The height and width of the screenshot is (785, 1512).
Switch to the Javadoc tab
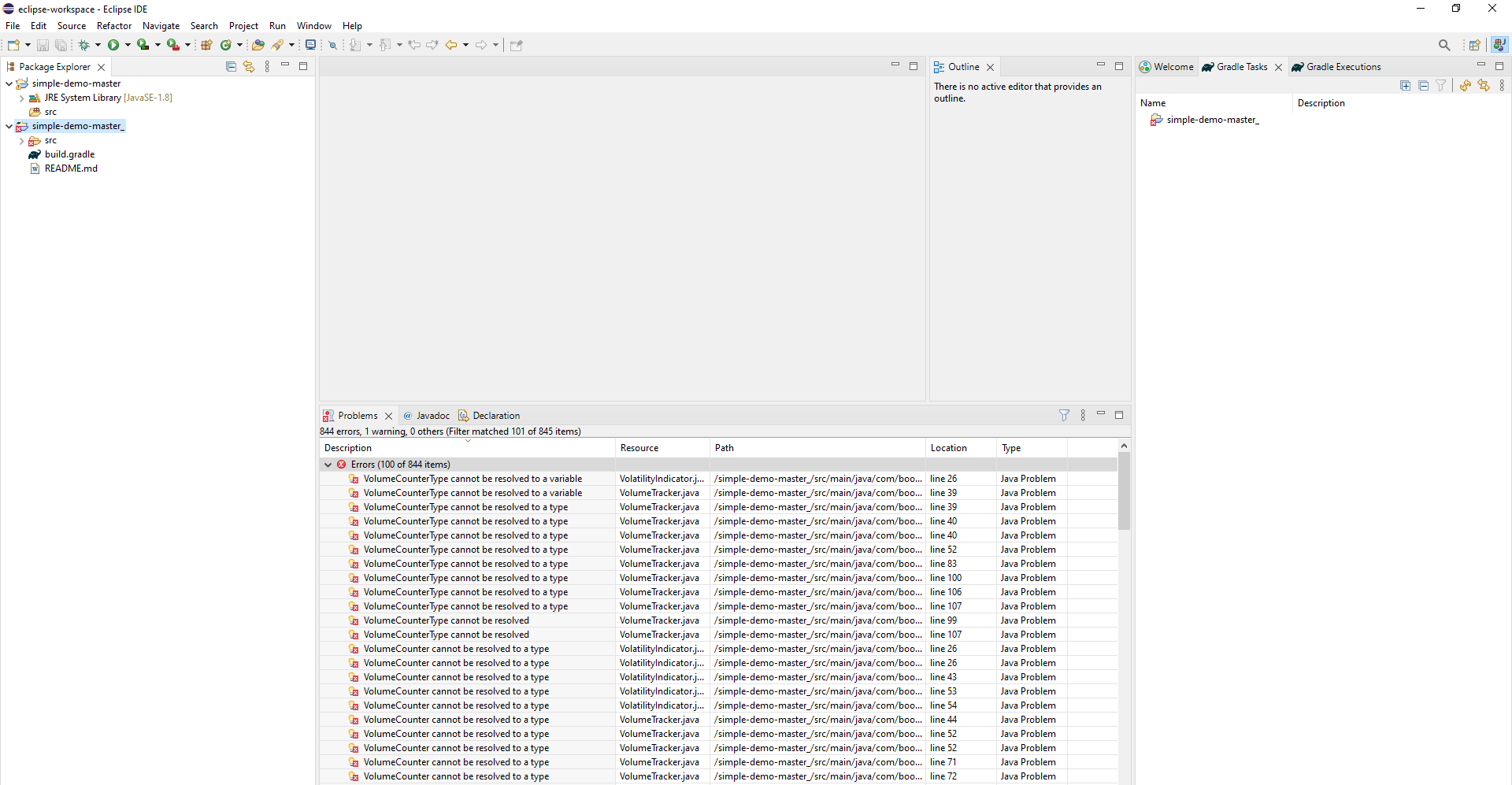[432, 415]
